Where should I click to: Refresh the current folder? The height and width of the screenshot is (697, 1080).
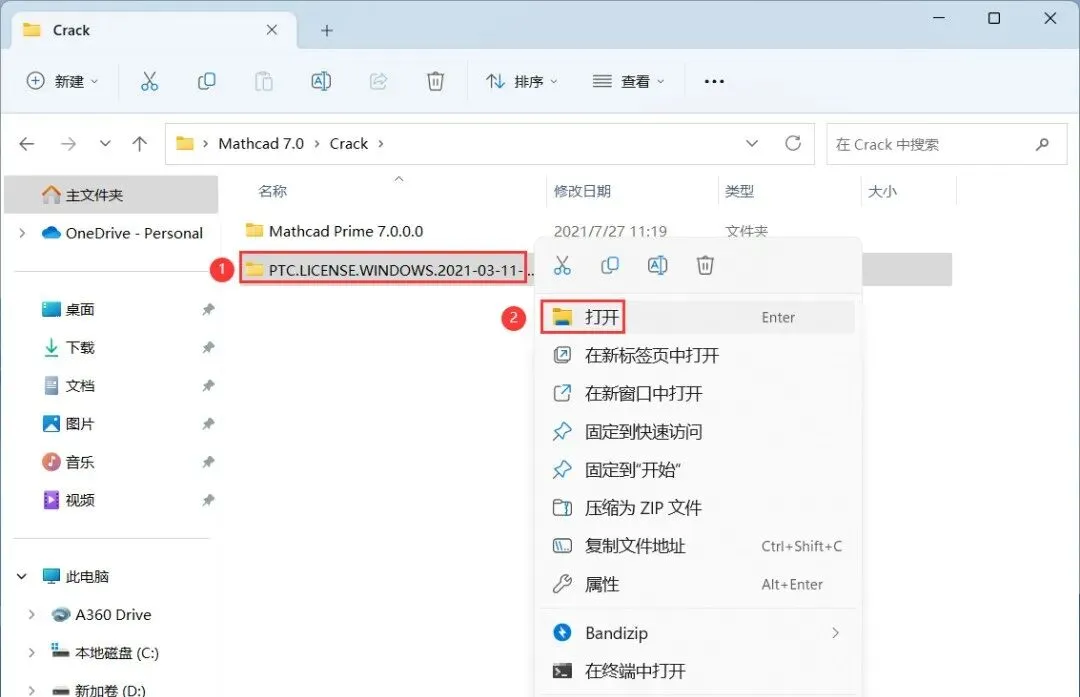coord(793,143)
